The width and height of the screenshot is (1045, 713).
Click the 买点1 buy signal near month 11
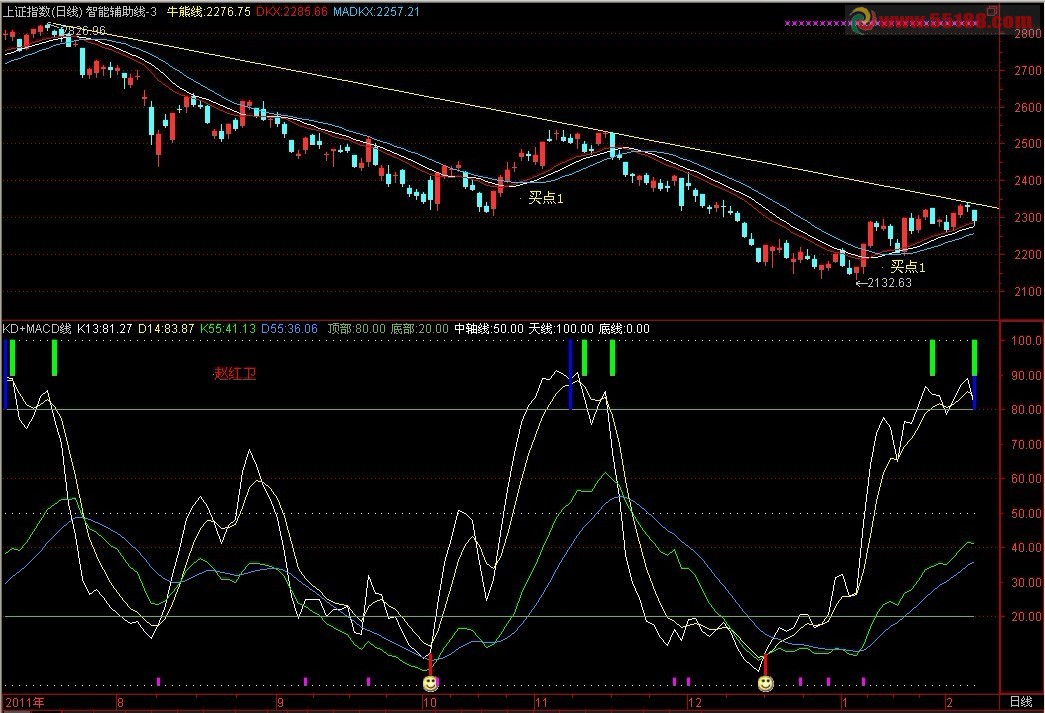pos(546,198)
